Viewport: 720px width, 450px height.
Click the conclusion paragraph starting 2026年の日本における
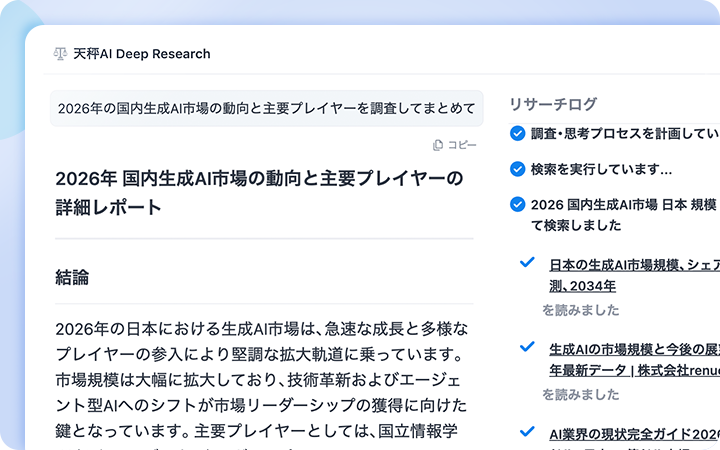click(x=262, y=386)
